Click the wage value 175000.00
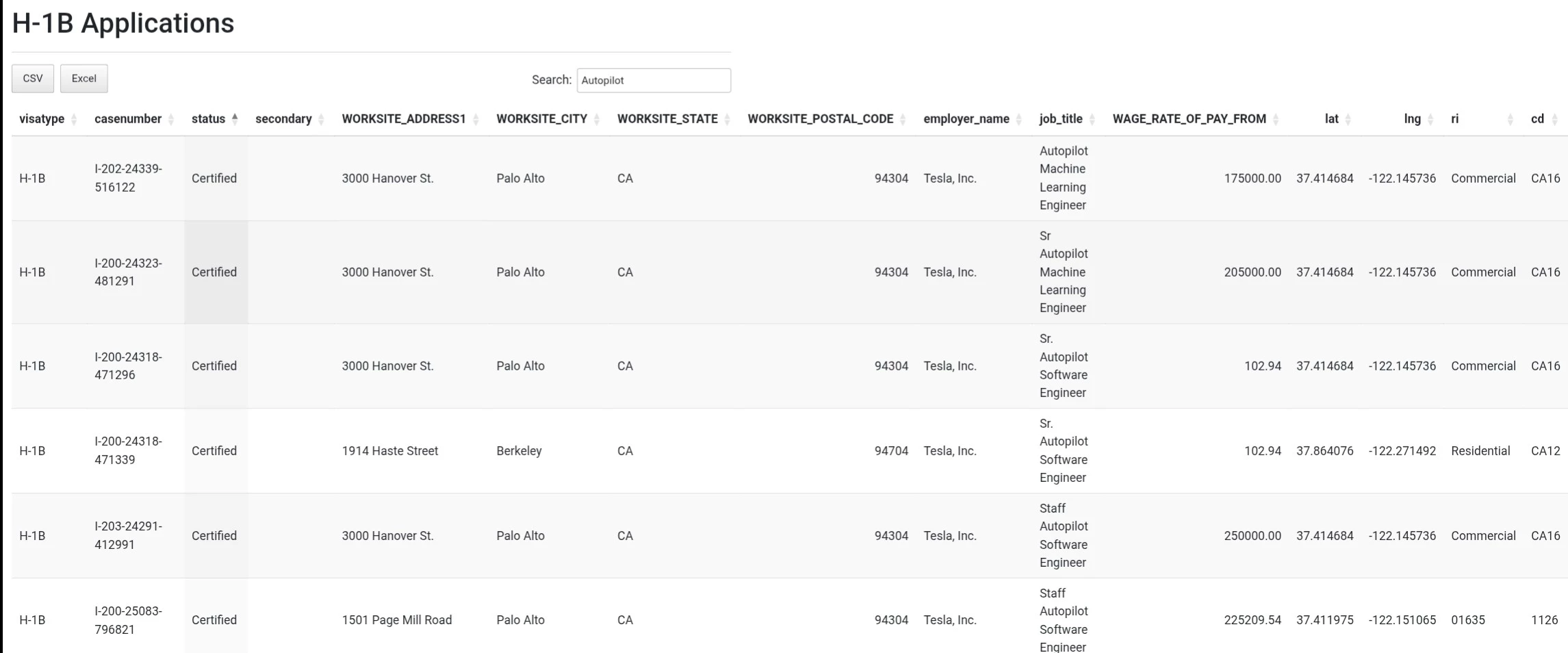This screenshot has width=1568, height=653. [1252, 179]
